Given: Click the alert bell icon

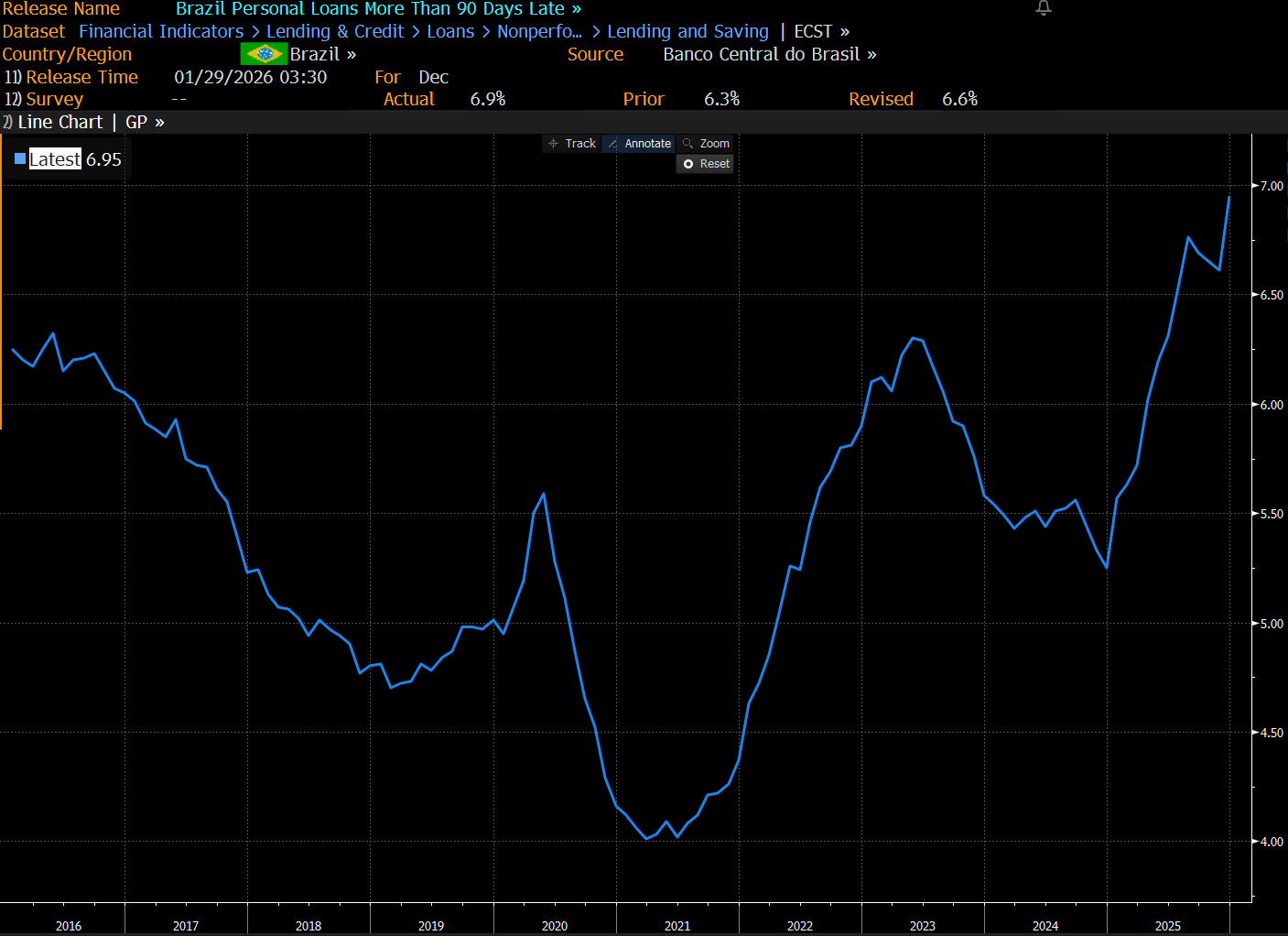Looking at the screenshot, I should pos(1043,8).
